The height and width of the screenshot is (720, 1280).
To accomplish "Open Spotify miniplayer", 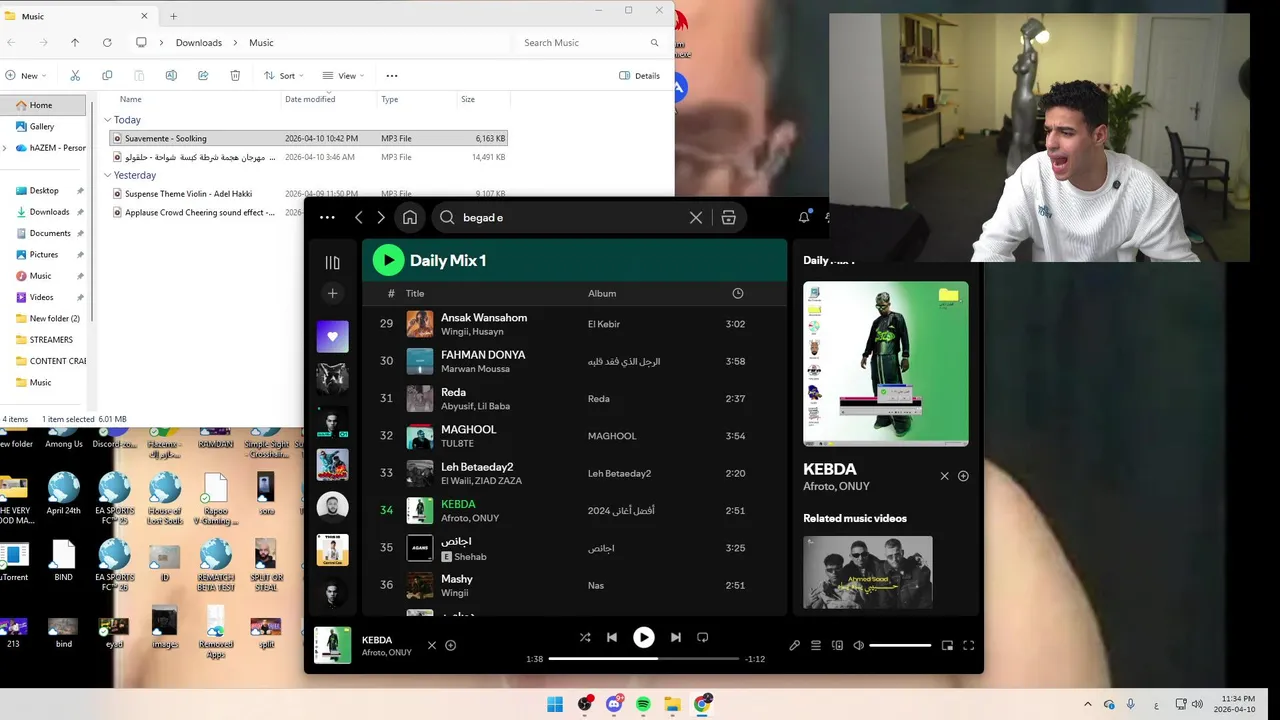I will tap(947, 645).
